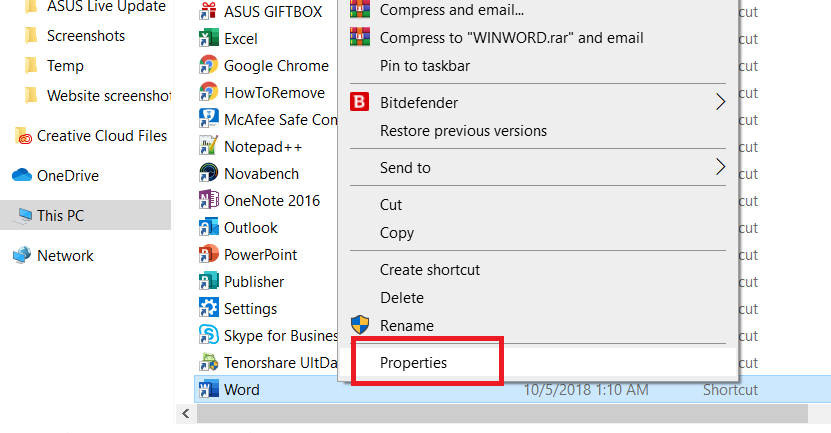Click the Shortcut type text in Word row
831x433 pixels.
(730, 390)
